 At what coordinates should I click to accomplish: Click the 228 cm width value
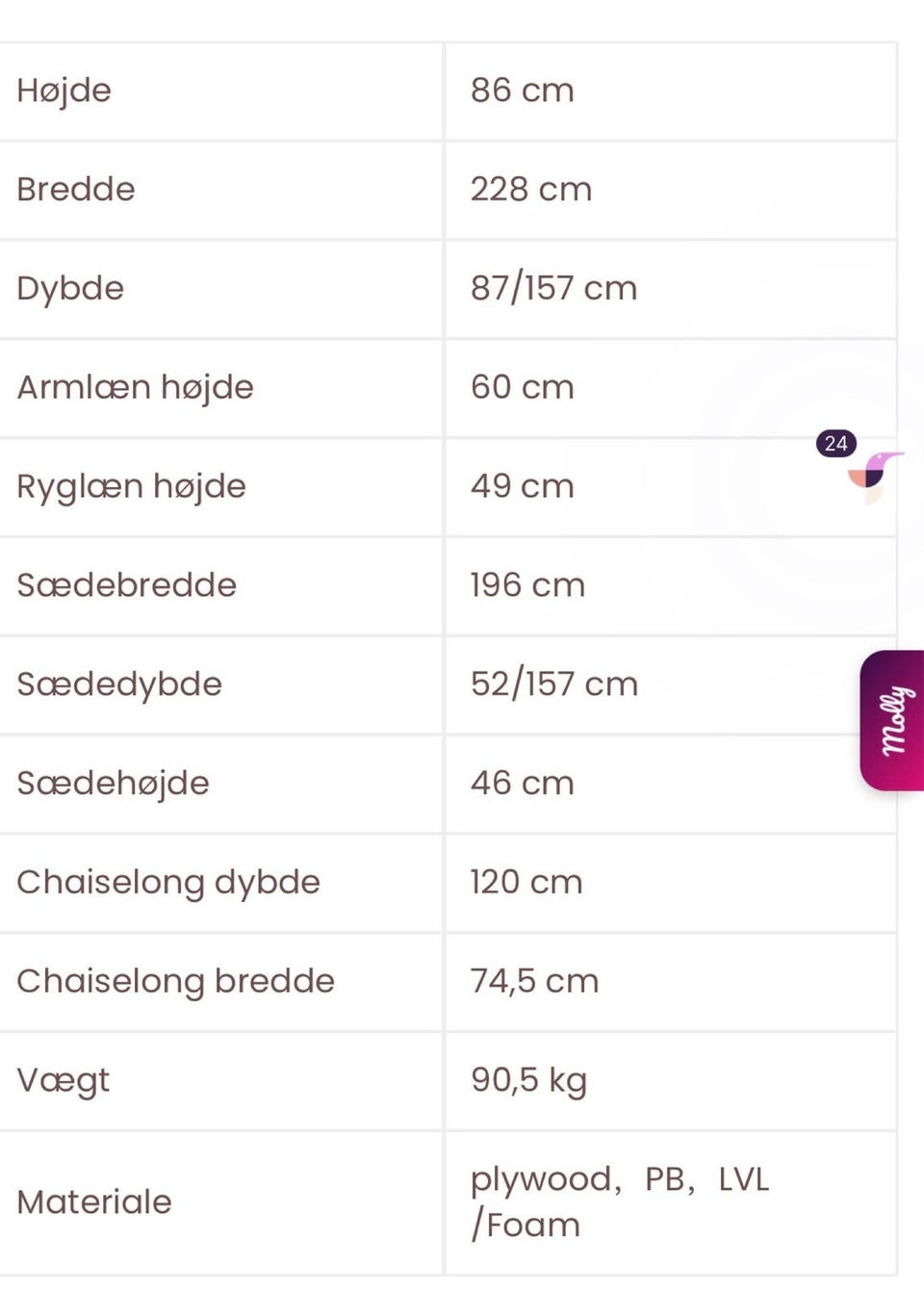pyautogui.click(x=530, y=190)
